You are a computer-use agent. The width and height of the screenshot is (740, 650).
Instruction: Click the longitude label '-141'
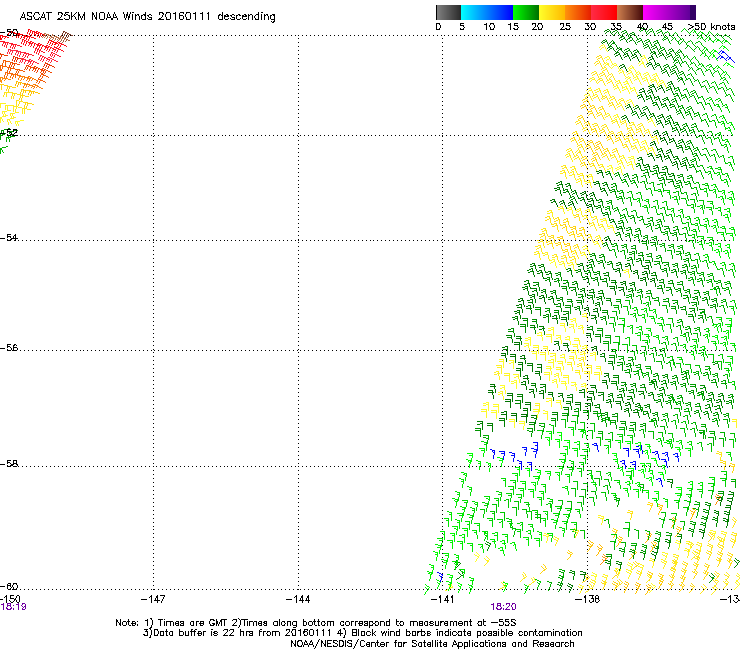click(x=442, y=599)
